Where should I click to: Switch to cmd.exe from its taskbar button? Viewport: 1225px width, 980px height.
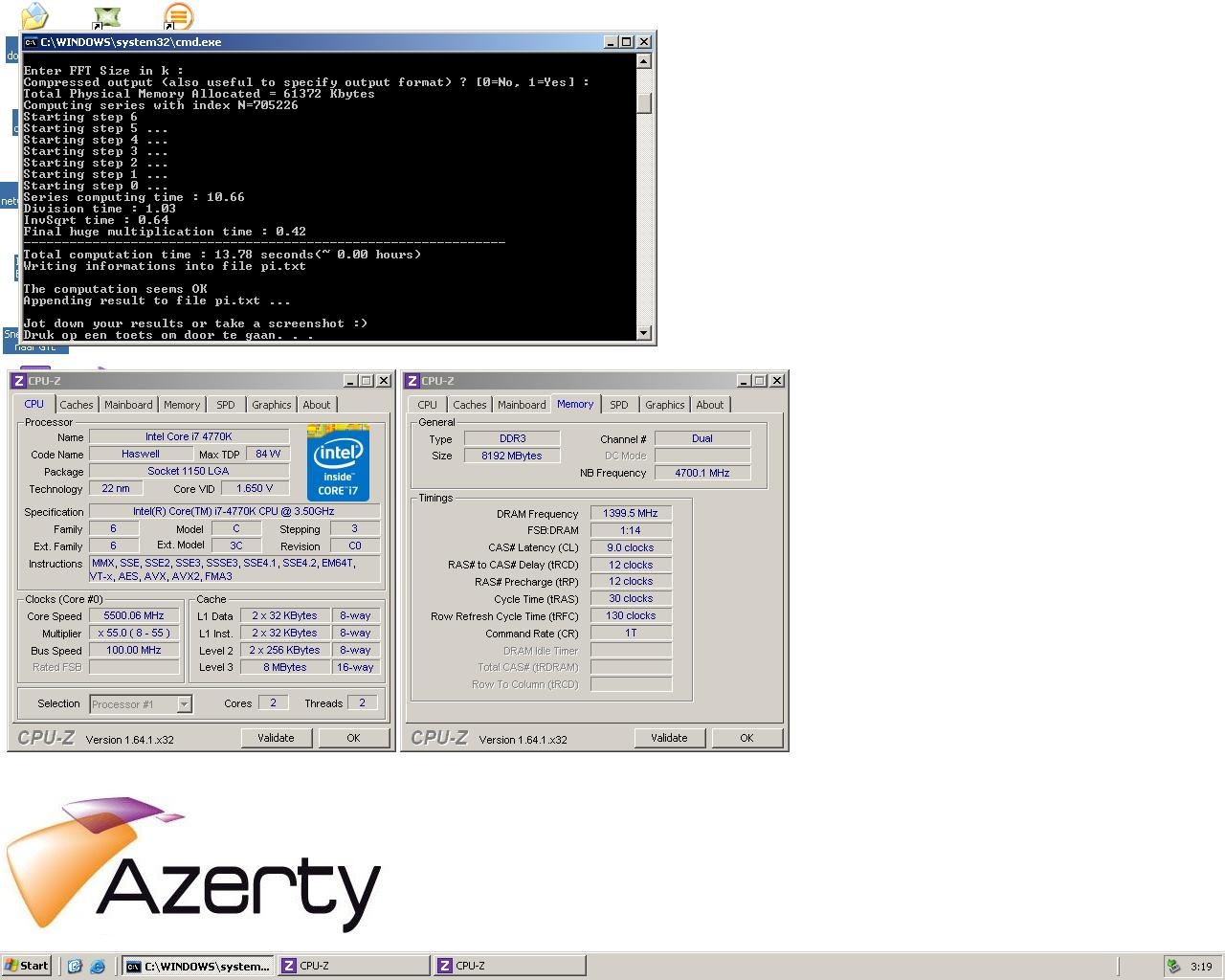tap(198, 967)
